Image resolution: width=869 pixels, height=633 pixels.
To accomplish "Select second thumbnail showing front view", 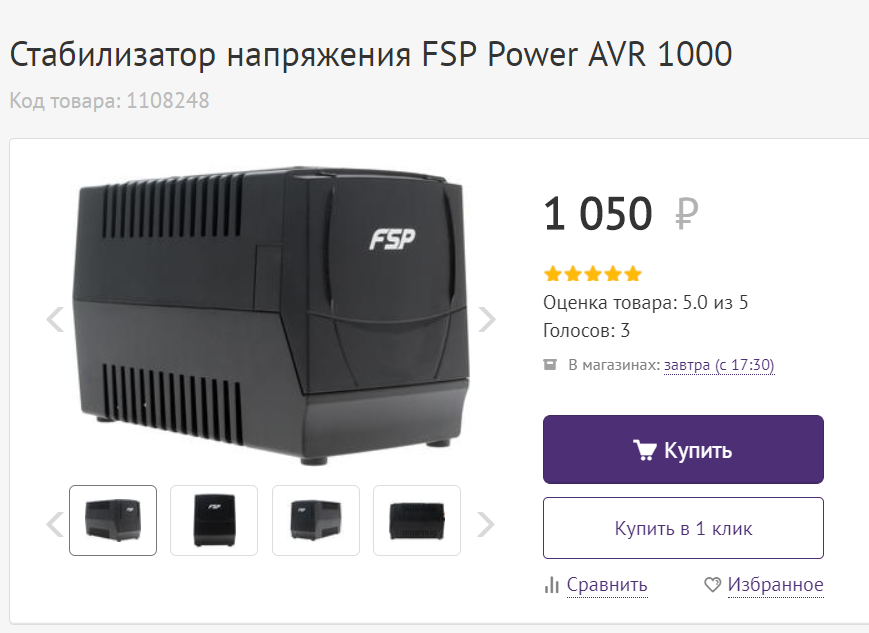I will [x=214, y=520].
